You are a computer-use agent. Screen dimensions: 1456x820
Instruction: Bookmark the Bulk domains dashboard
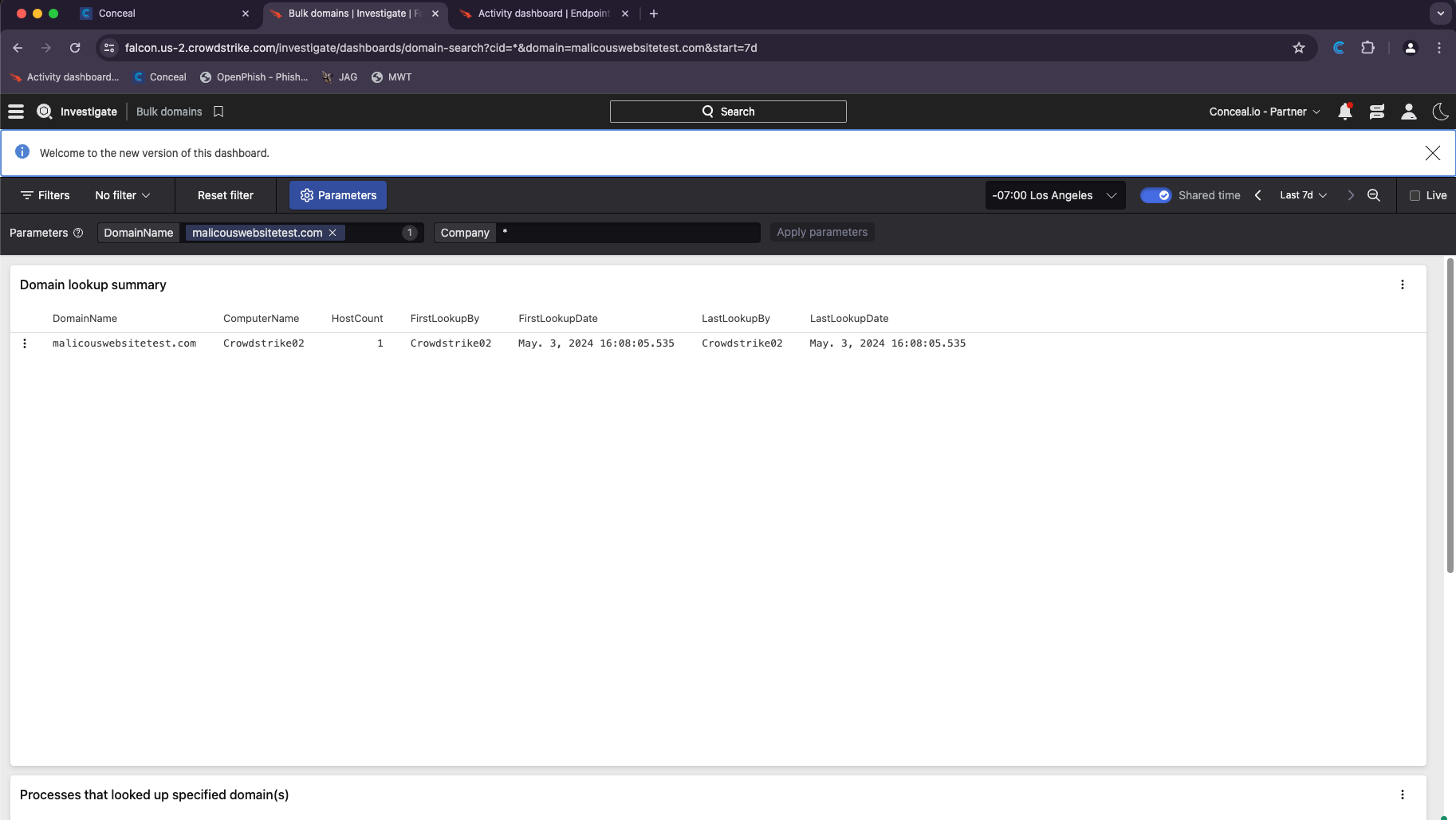click(218, 112)
